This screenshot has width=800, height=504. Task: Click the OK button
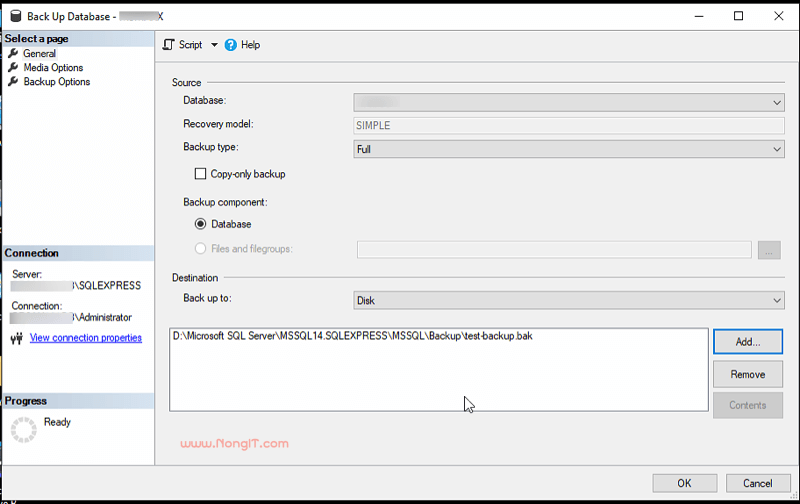point(685,483)
